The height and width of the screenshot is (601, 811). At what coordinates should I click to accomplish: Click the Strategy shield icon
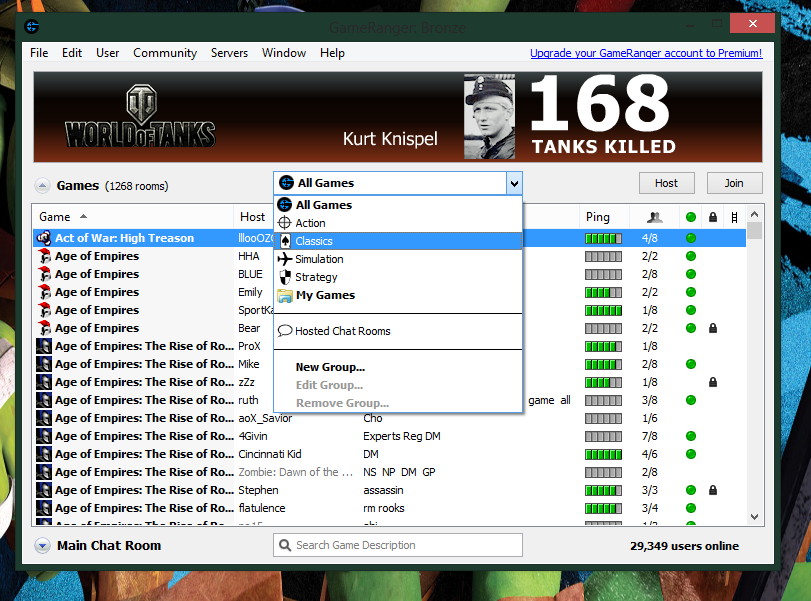[x=285, y=277]
